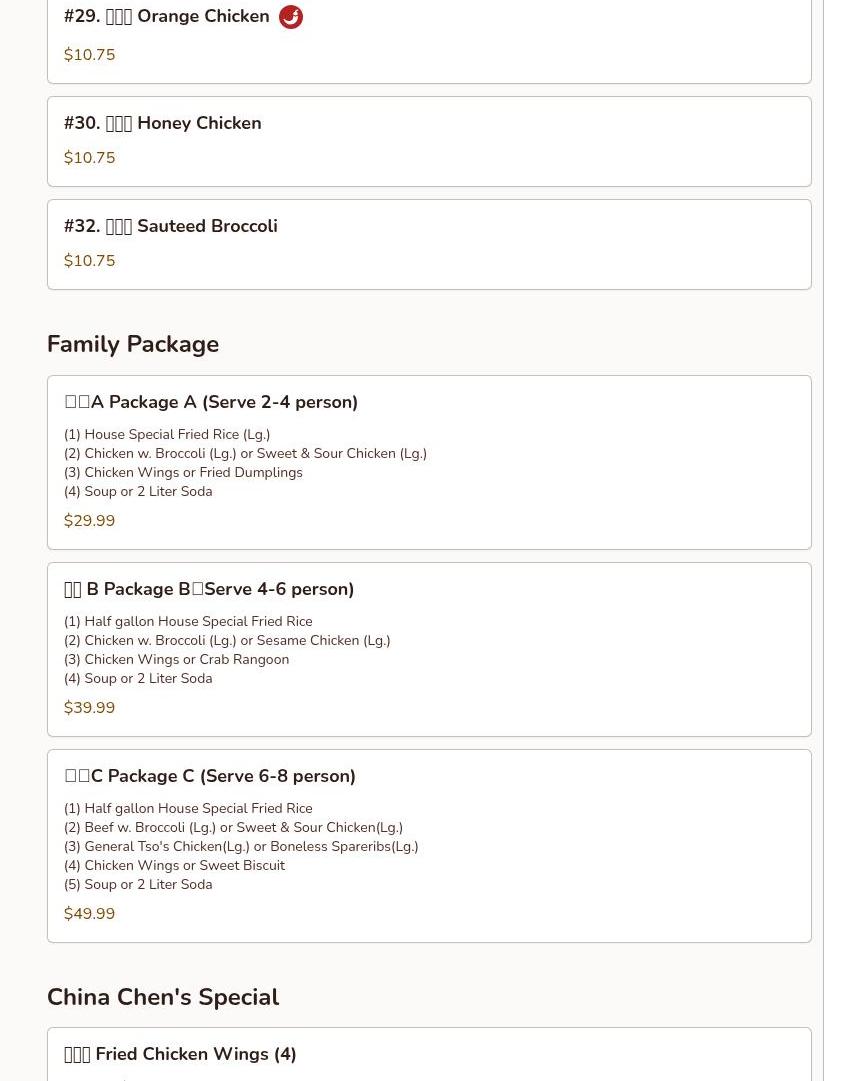
Task: Click the Chicken Wings or Sweet Biscuit line
Action: point(174,865)
